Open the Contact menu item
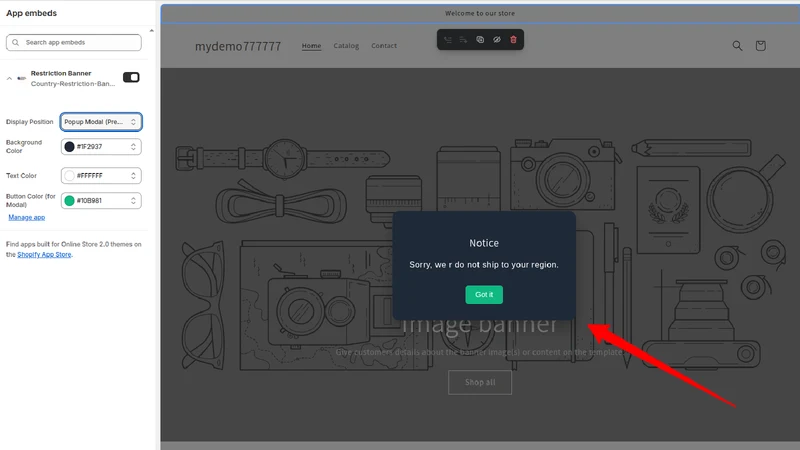Screen dimensions: 800x450 tap(384, 45)
